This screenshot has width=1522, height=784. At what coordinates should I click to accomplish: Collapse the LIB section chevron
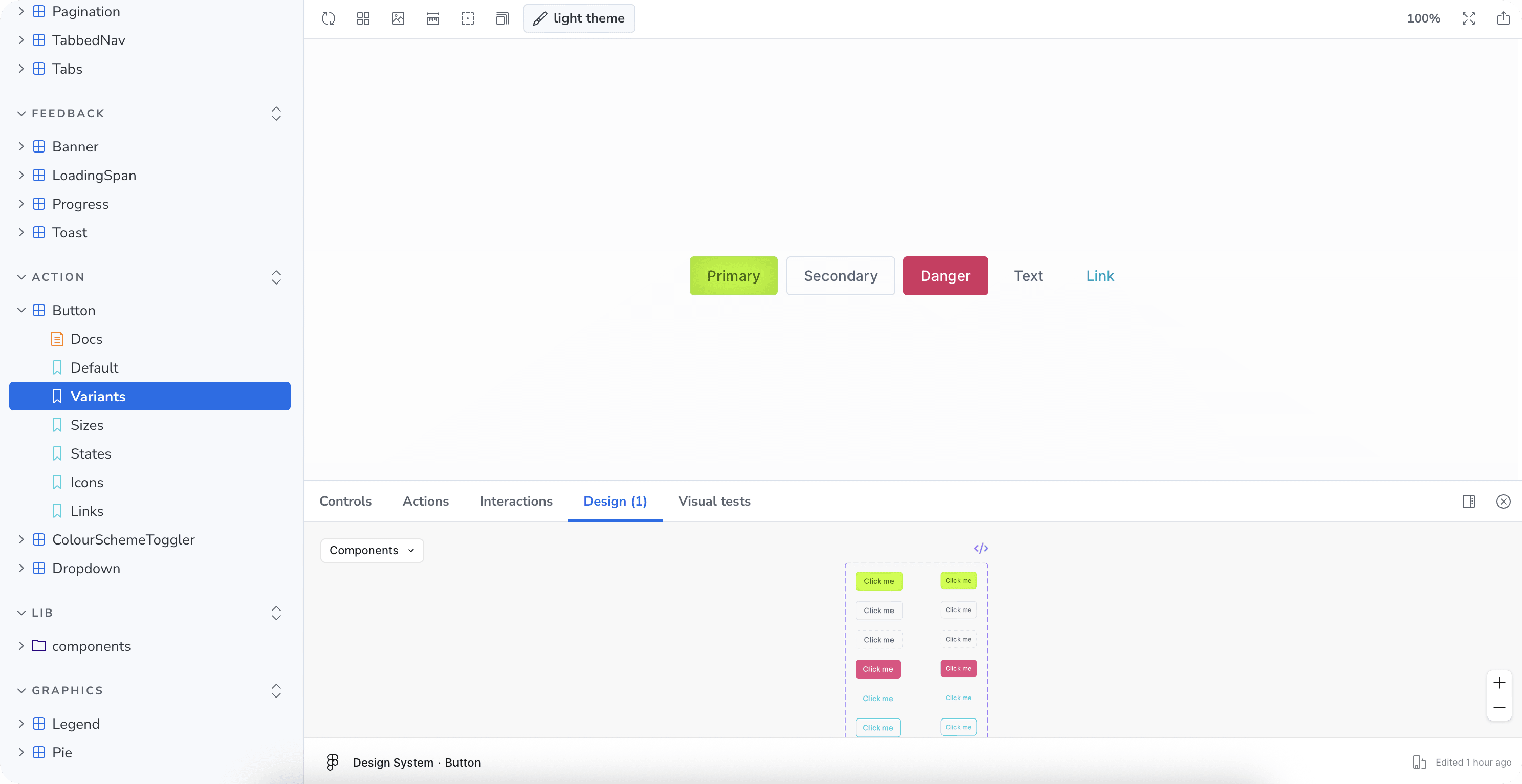tap(21, 613)
